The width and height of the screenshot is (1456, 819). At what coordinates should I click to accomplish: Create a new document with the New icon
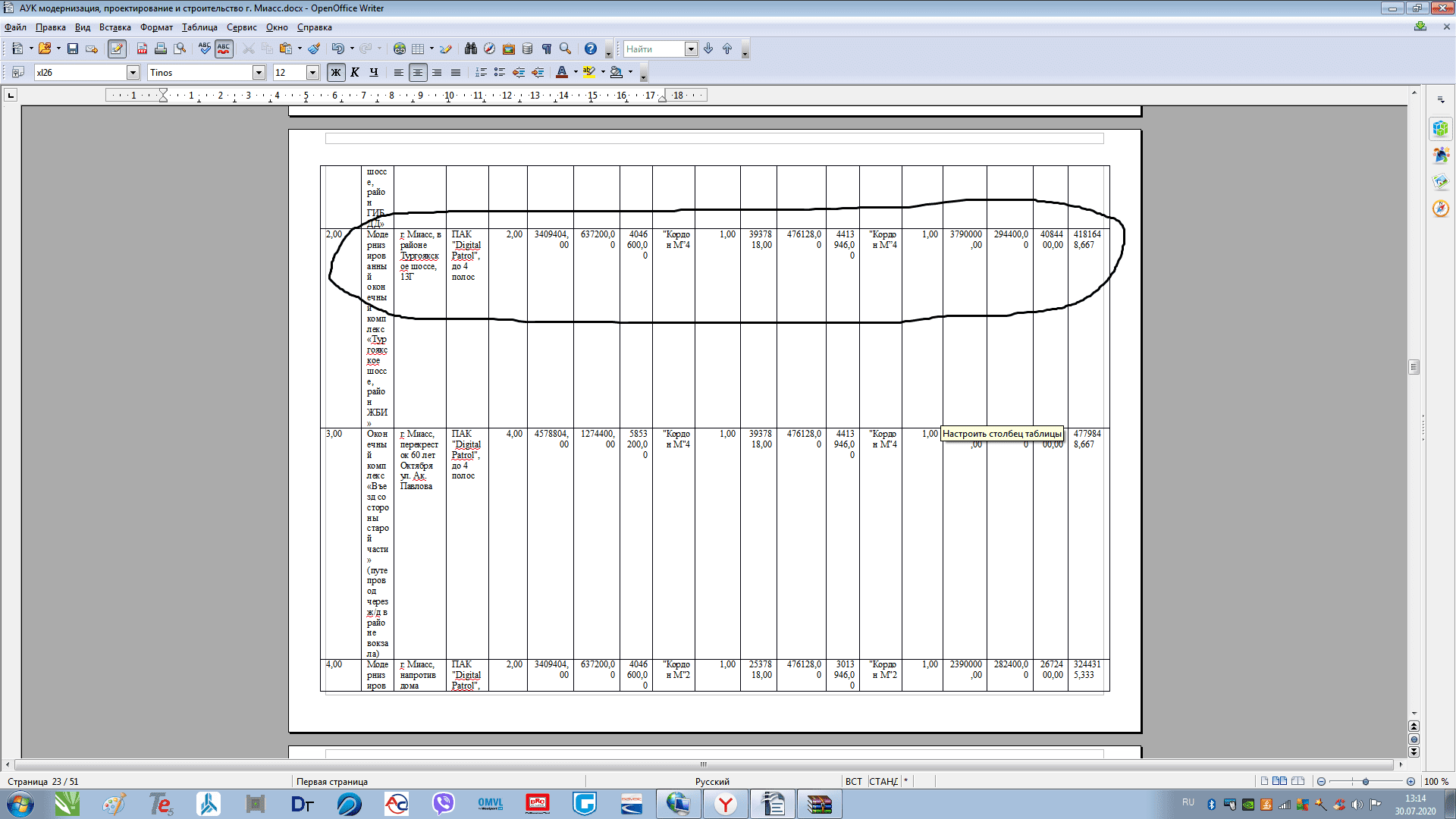coord(17,49)
